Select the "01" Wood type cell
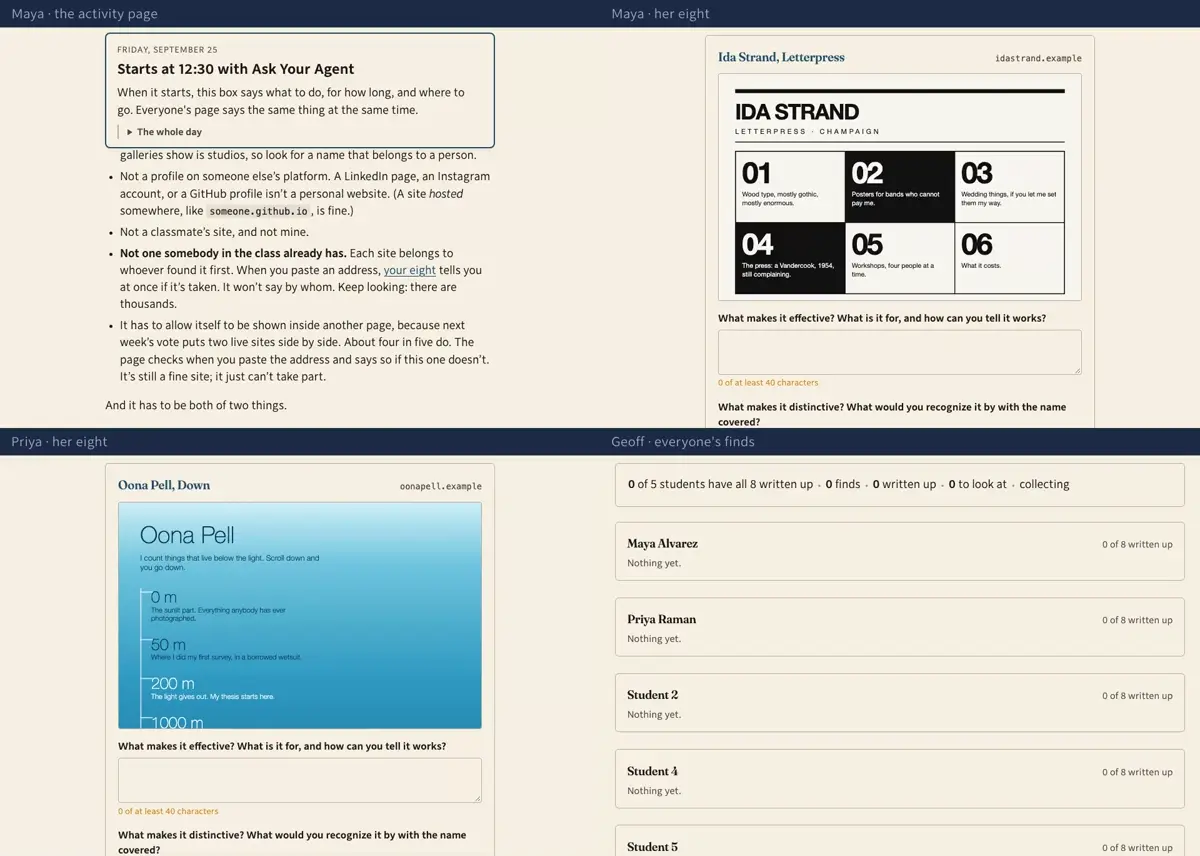Image resolution: width=1200 pixels, height=856 pixels. point(790,186)
